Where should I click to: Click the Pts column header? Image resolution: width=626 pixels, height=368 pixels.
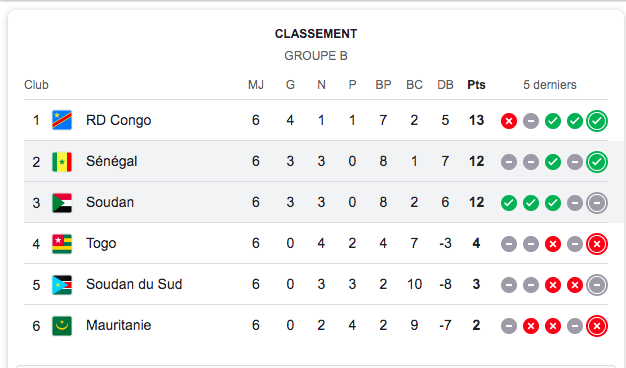coord(476,85)
